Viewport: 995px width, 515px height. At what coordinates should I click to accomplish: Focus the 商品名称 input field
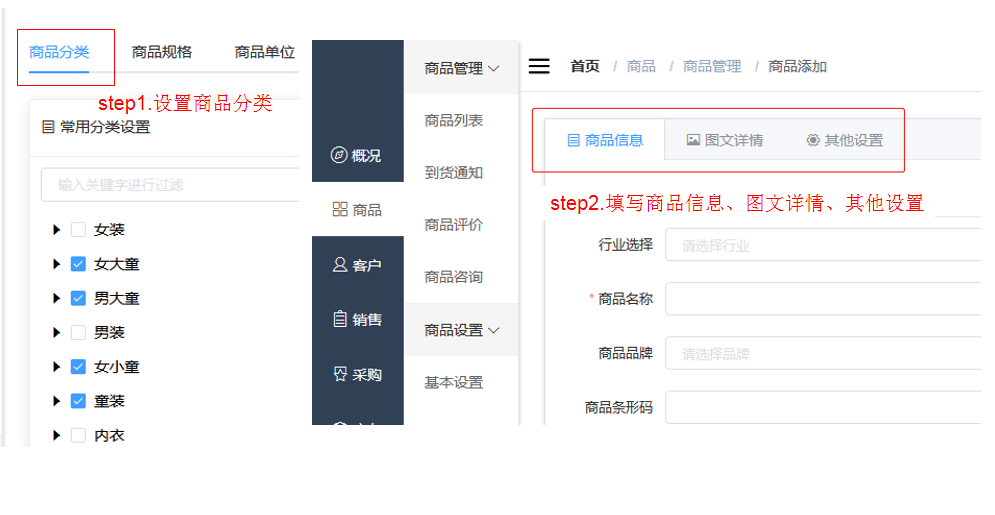[x=823, y=299]
